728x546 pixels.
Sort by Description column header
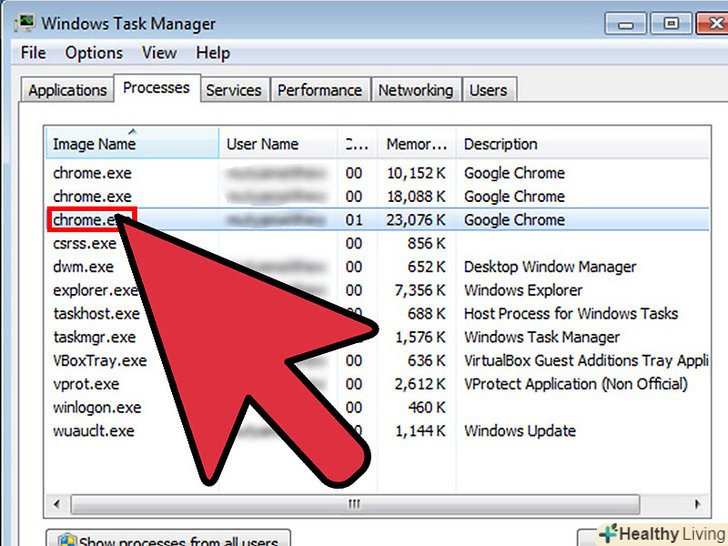click(x=582, y=143)
